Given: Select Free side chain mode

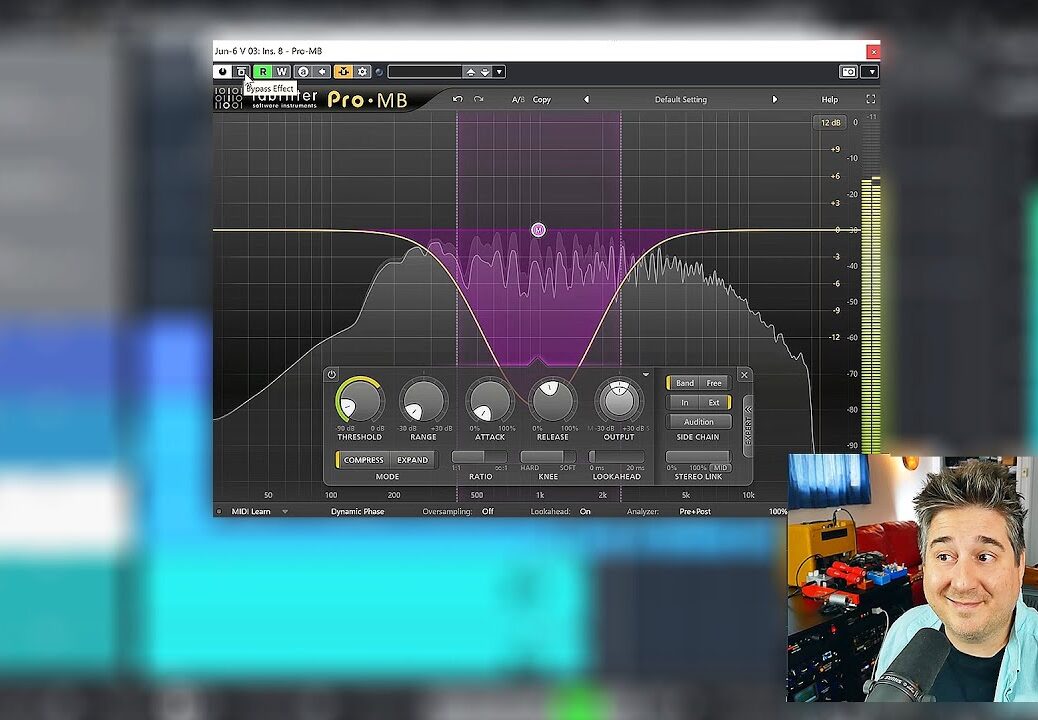Looking at the screenshot, I should point(714,383).
